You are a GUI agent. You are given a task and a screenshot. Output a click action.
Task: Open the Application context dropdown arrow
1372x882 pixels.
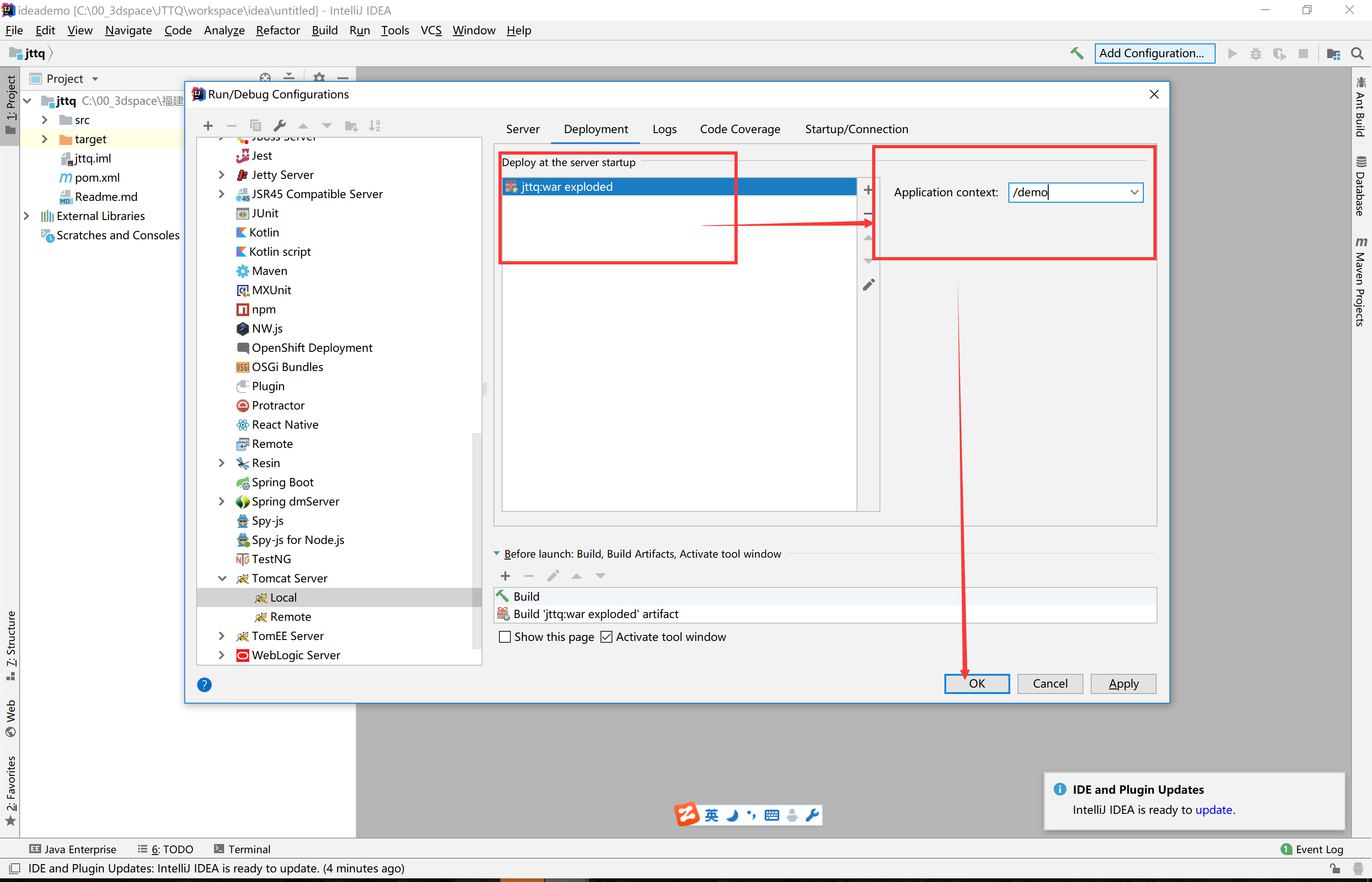pyautogui.click(x=1134, y=193)
